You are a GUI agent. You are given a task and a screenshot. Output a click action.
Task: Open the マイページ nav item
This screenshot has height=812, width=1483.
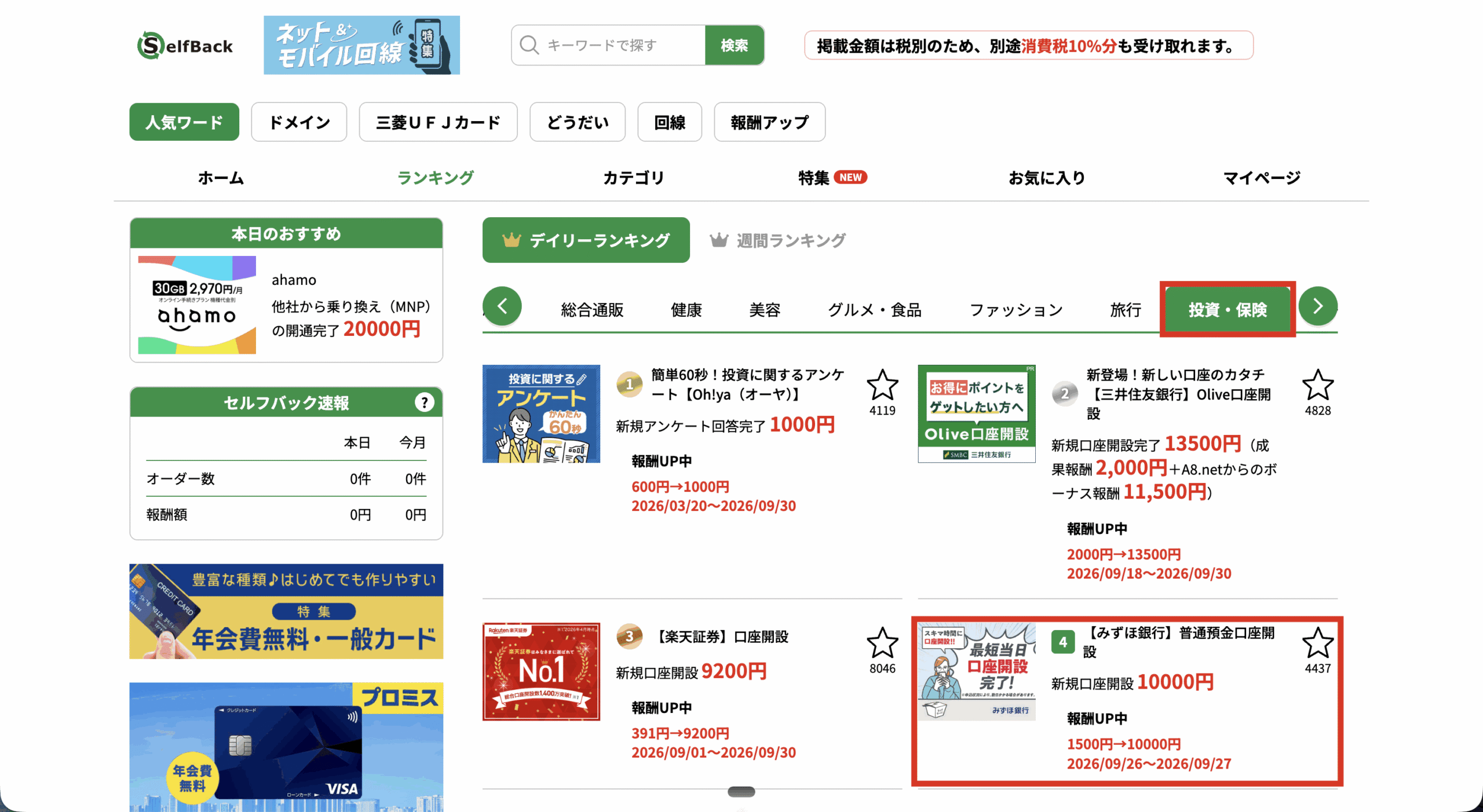1262,178
